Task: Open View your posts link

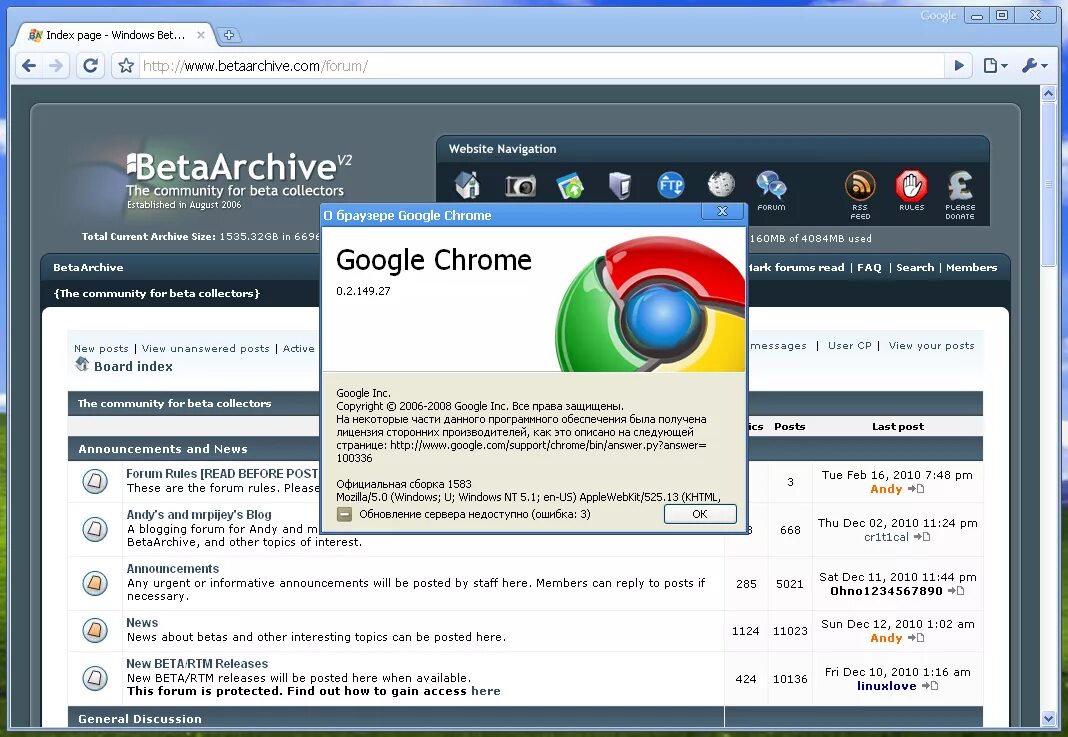Action: click(931, 346)
